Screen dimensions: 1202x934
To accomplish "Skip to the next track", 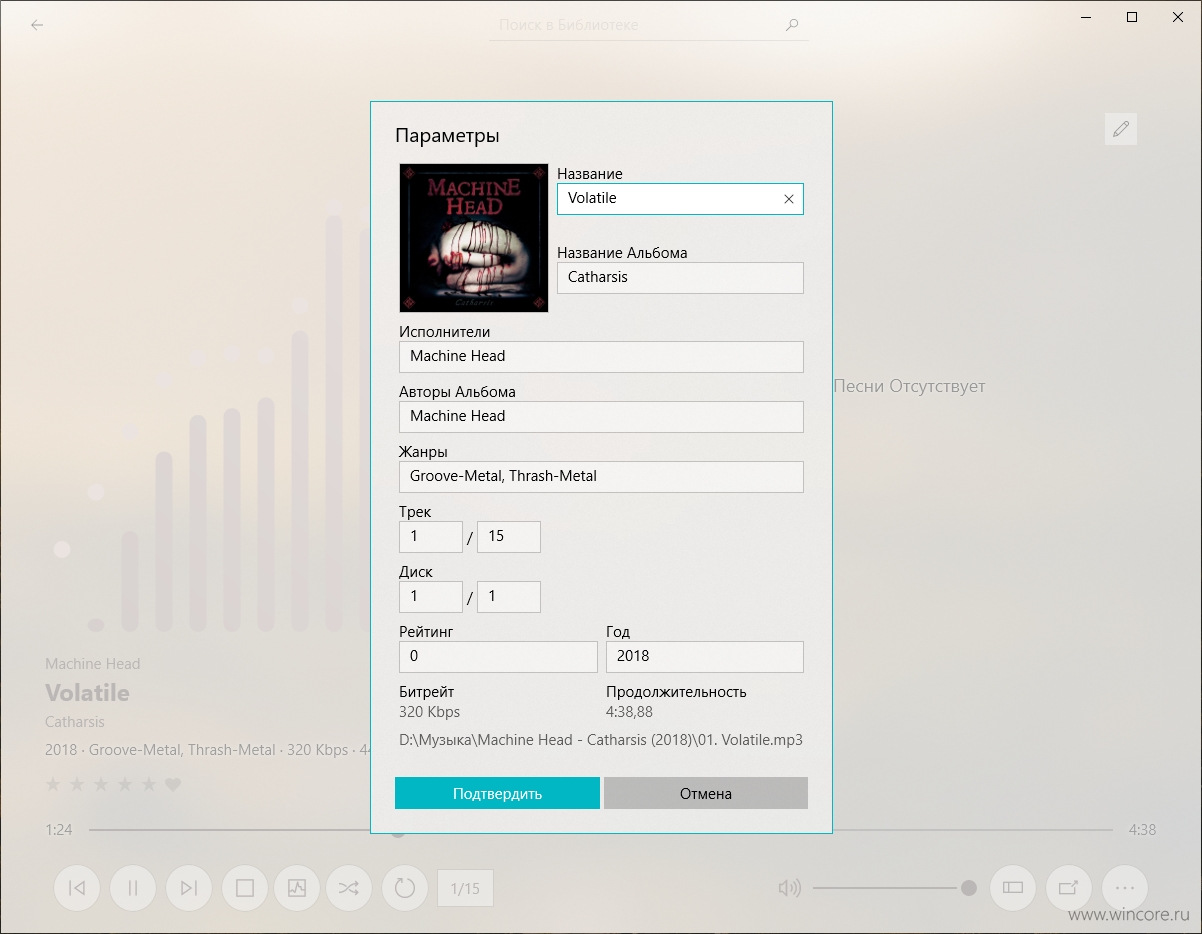I will pos(188,888).
